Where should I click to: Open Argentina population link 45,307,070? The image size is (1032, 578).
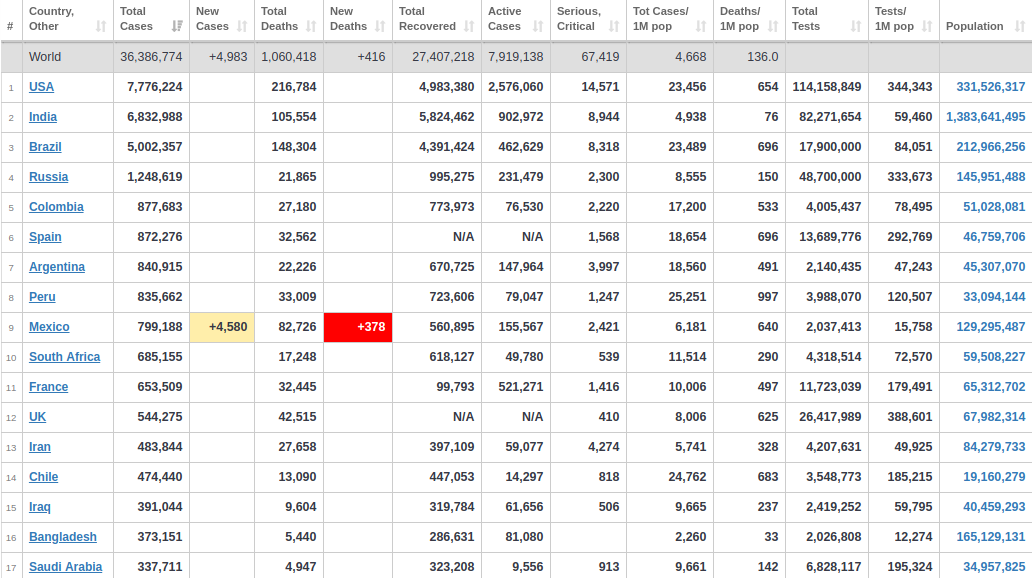[x=994, y=267]
